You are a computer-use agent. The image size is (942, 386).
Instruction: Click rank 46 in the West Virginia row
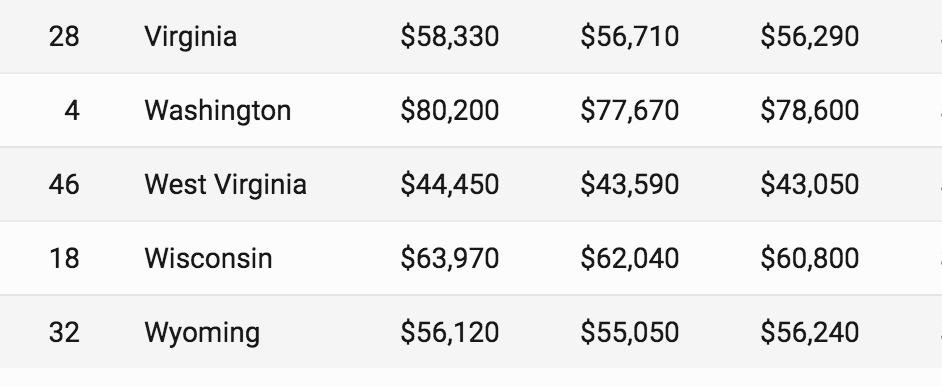tap(64, 184)
